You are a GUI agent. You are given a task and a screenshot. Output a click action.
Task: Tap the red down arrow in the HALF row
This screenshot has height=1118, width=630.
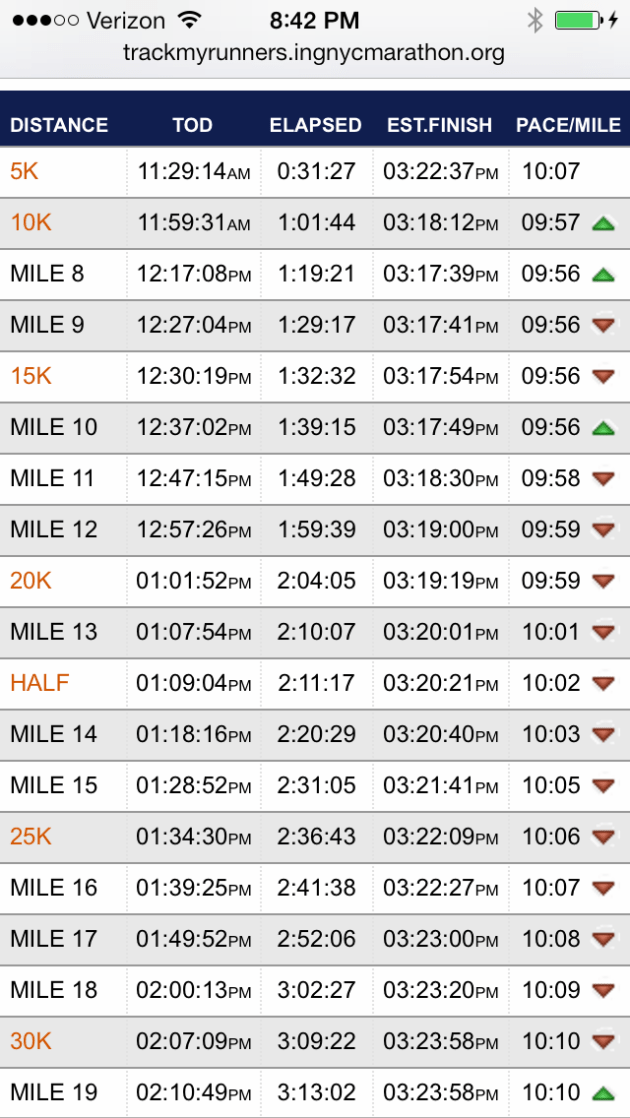coord(602,684)
